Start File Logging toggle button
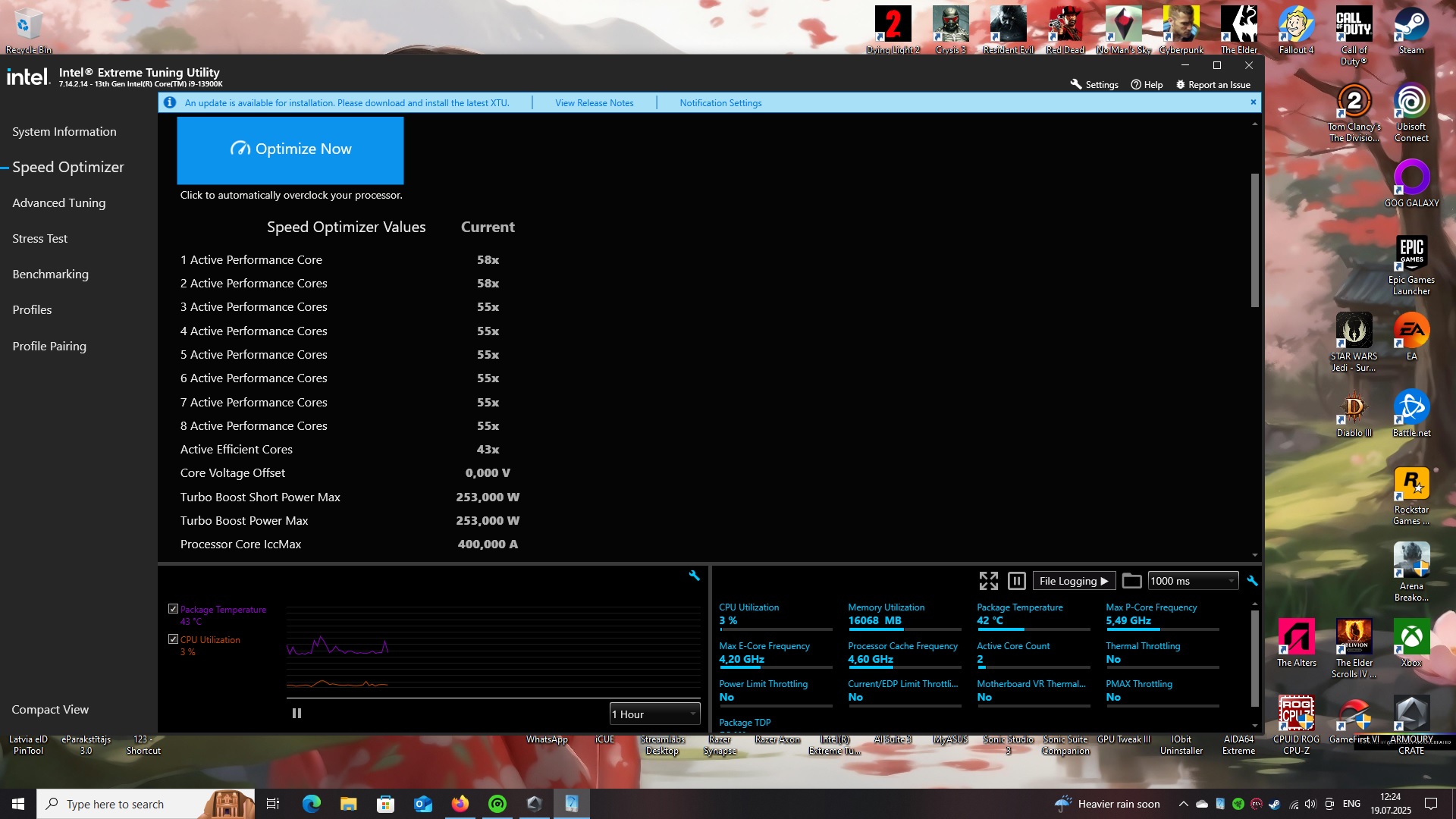The image size is (1456, 819). coord(1073,581)
